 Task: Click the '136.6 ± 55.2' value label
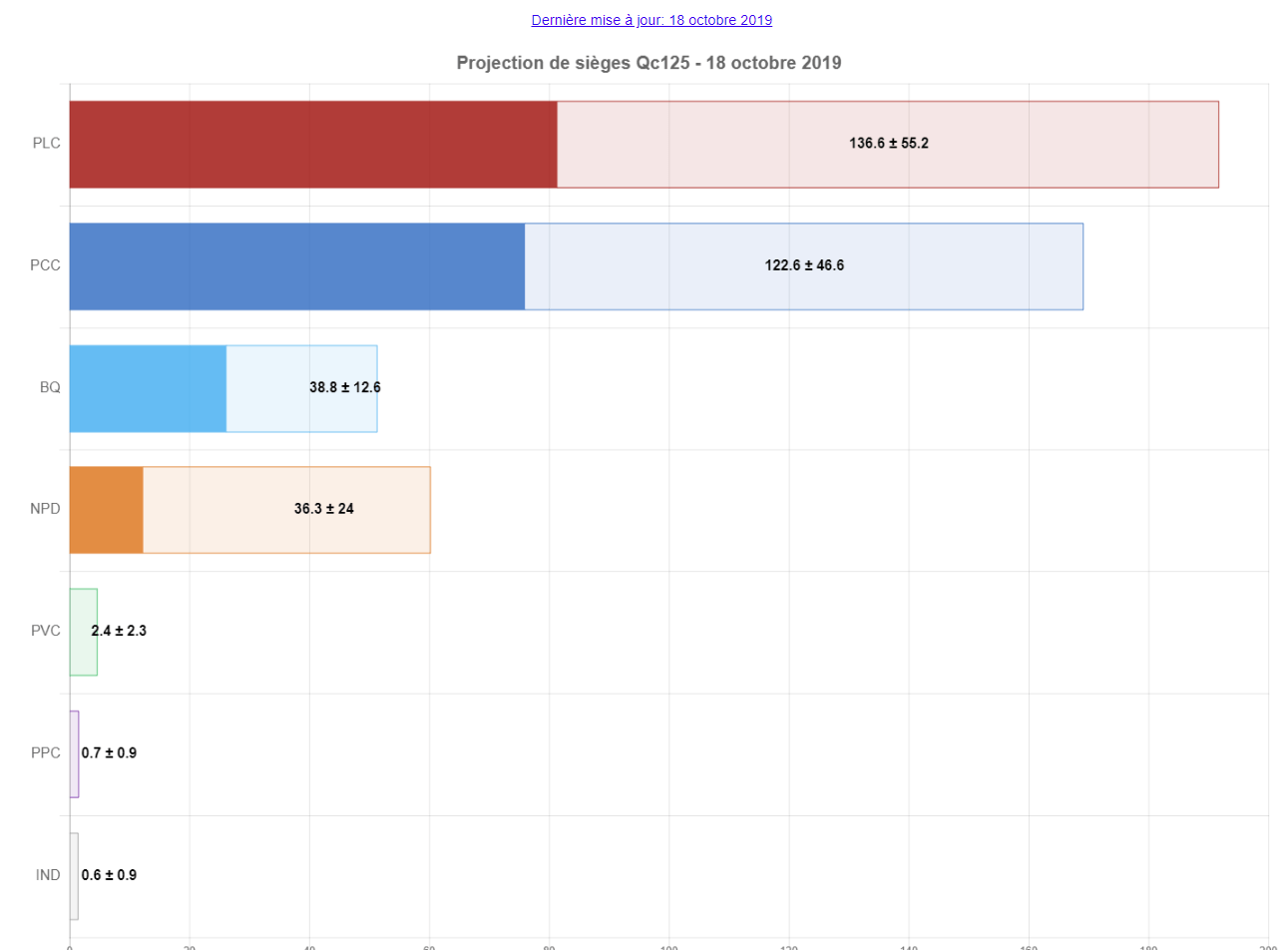[889, 144]
